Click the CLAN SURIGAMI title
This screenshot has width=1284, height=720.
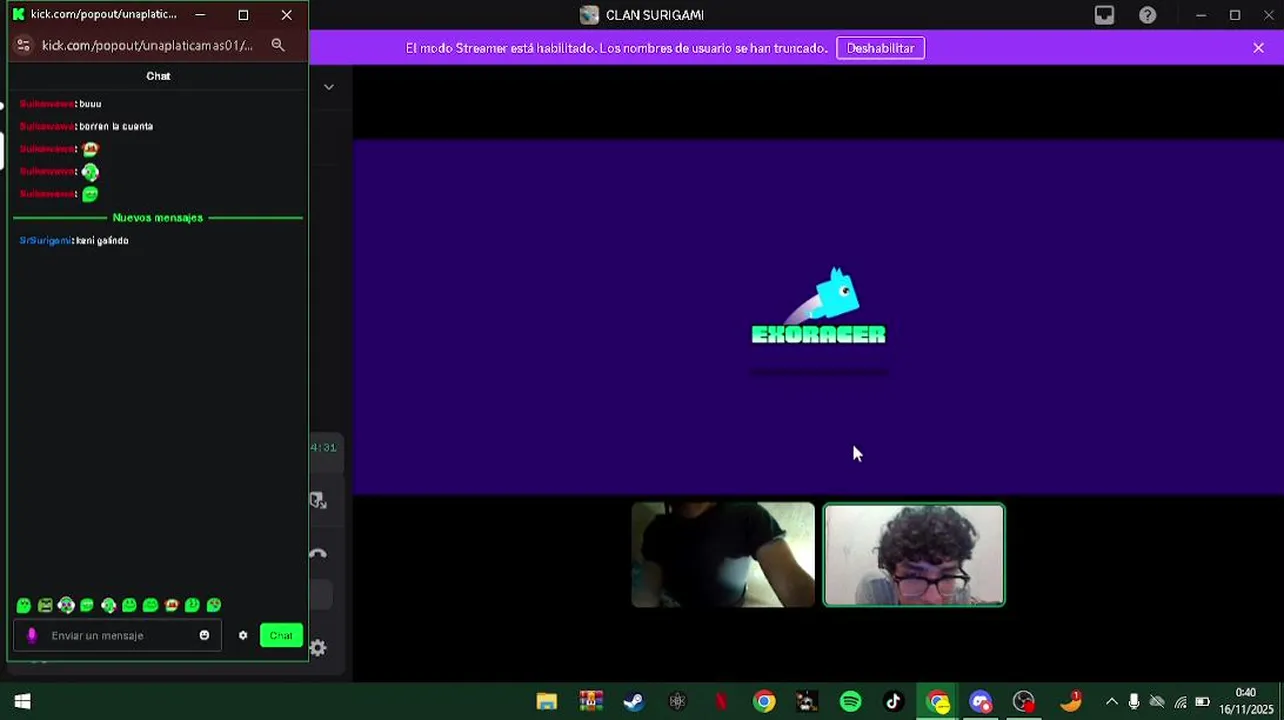[x=655, y=15]
